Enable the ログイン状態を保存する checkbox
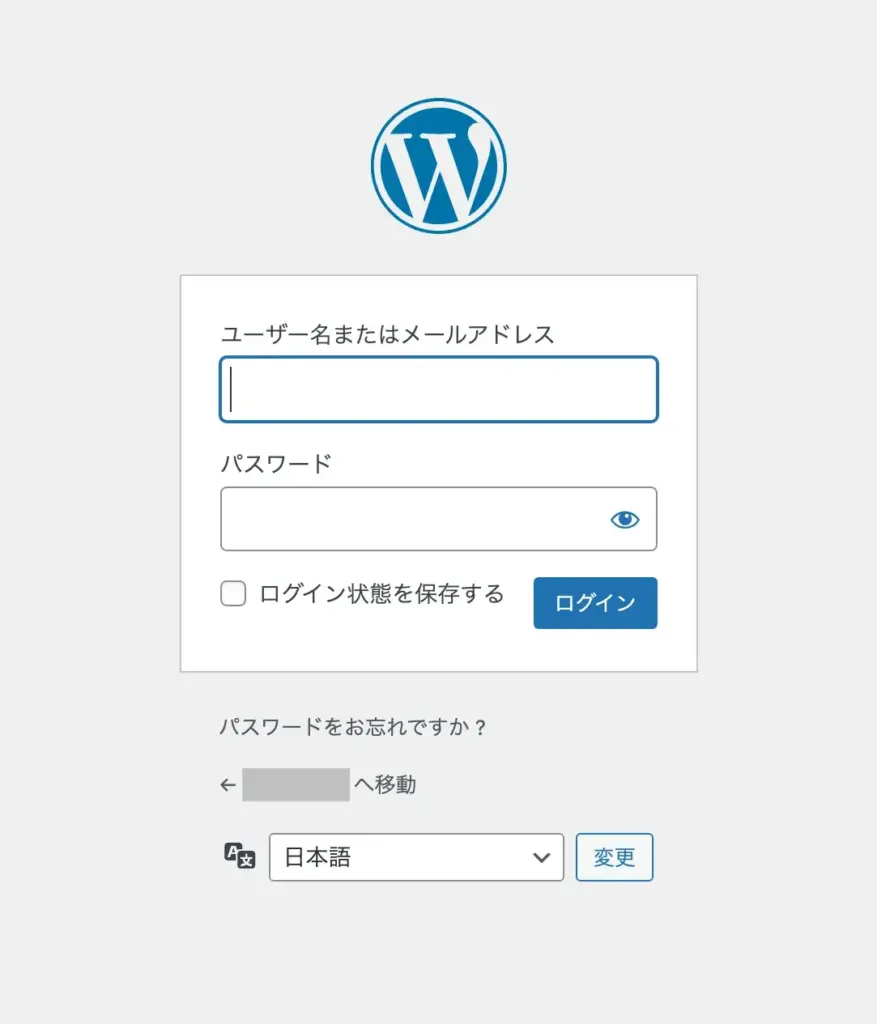The image size is (877, 1024). click(233, 594)
